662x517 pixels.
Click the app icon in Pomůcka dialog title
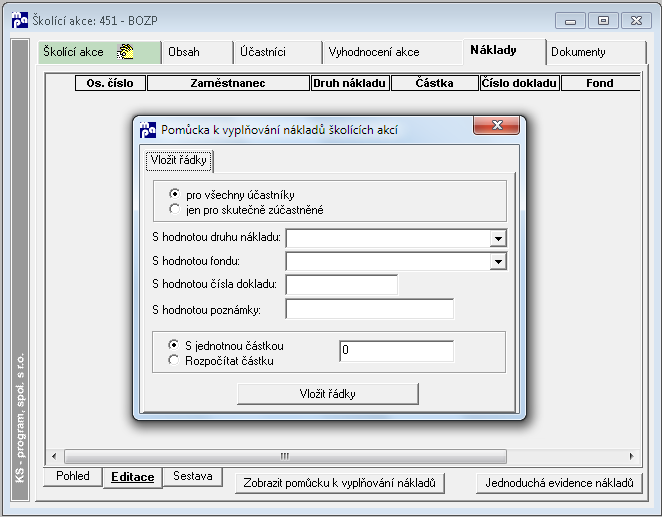tap(148, 130)
